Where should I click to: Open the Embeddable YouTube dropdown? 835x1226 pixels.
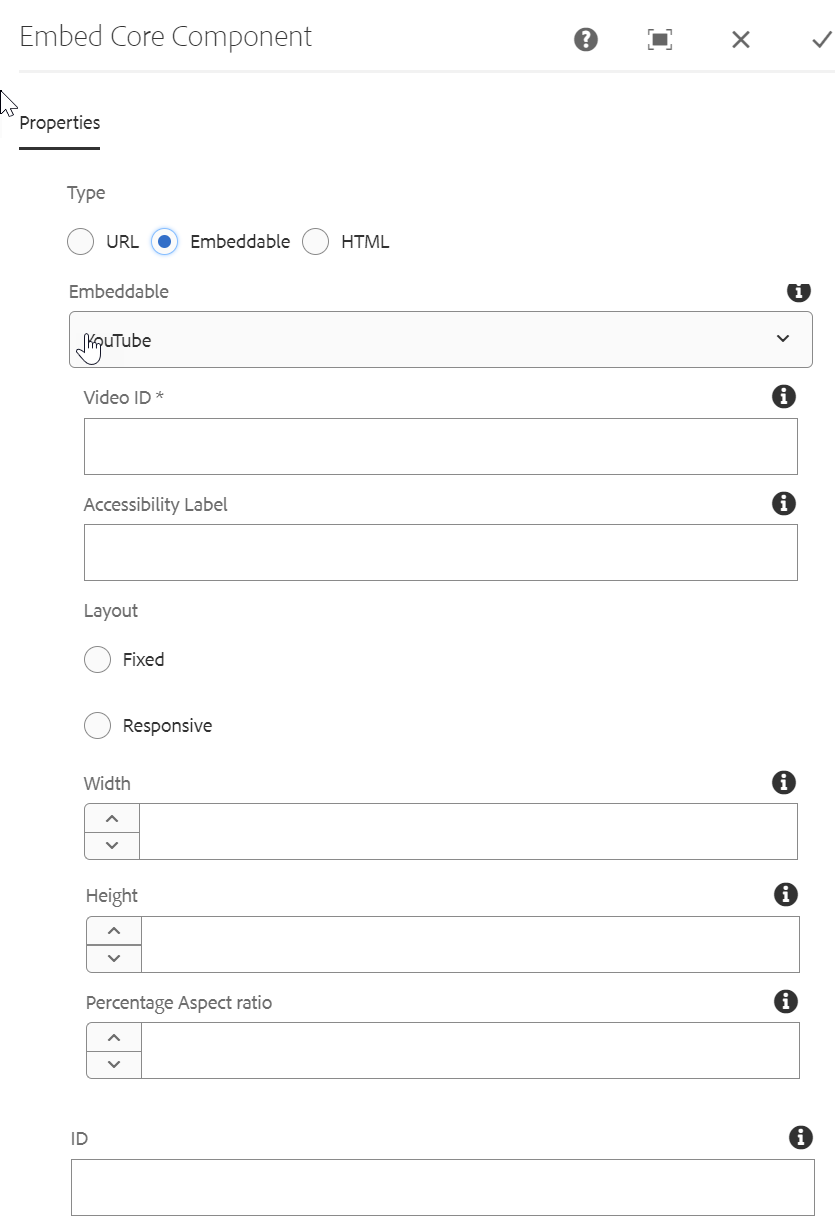440,339
